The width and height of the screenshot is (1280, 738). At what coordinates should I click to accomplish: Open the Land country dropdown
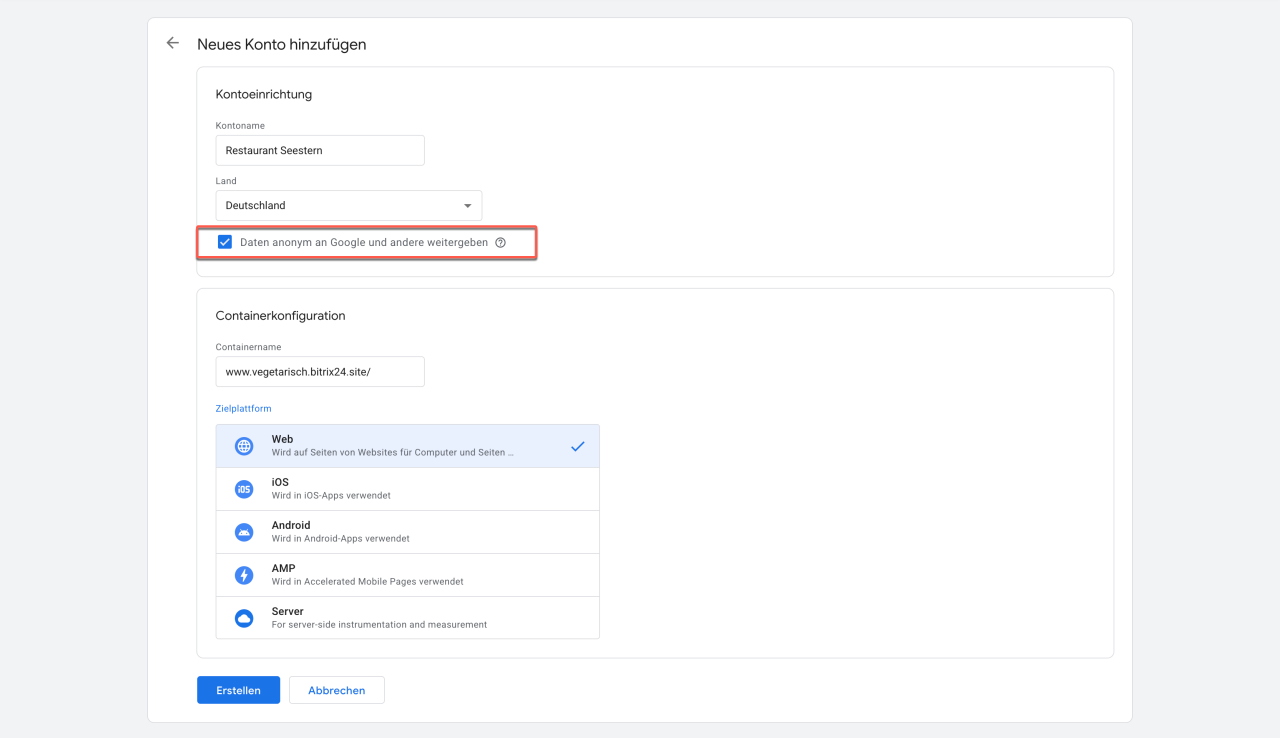tap(348, 206)
